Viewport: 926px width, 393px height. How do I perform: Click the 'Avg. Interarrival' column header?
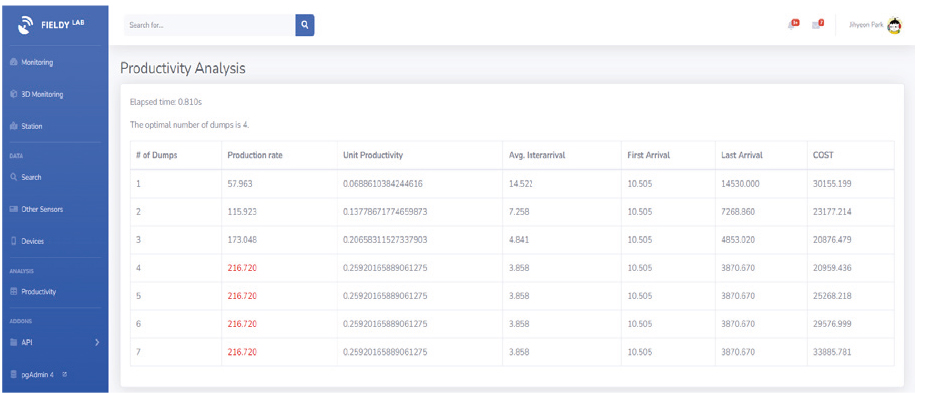point(537,155)
